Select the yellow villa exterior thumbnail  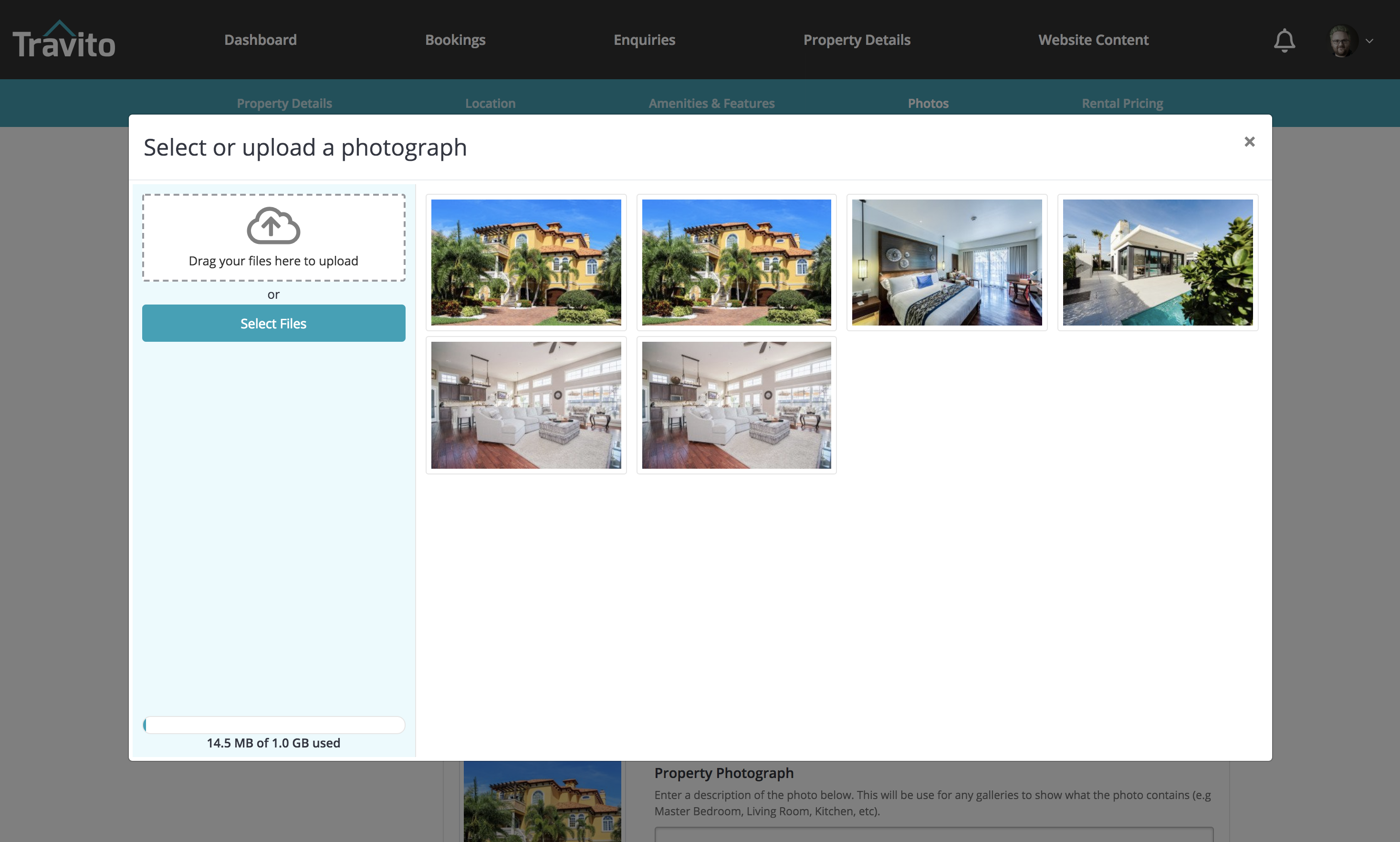(526, 262)
